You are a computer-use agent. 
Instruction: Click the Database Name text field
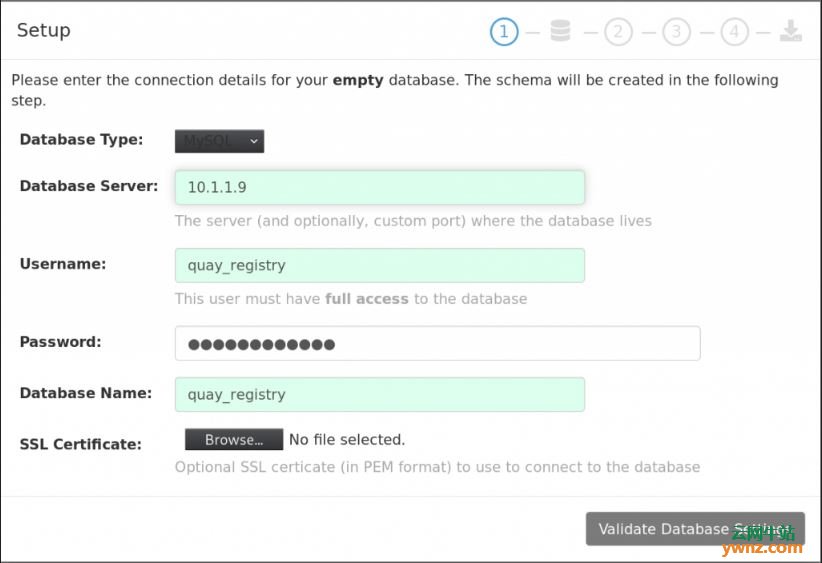[x=379, y=394]
